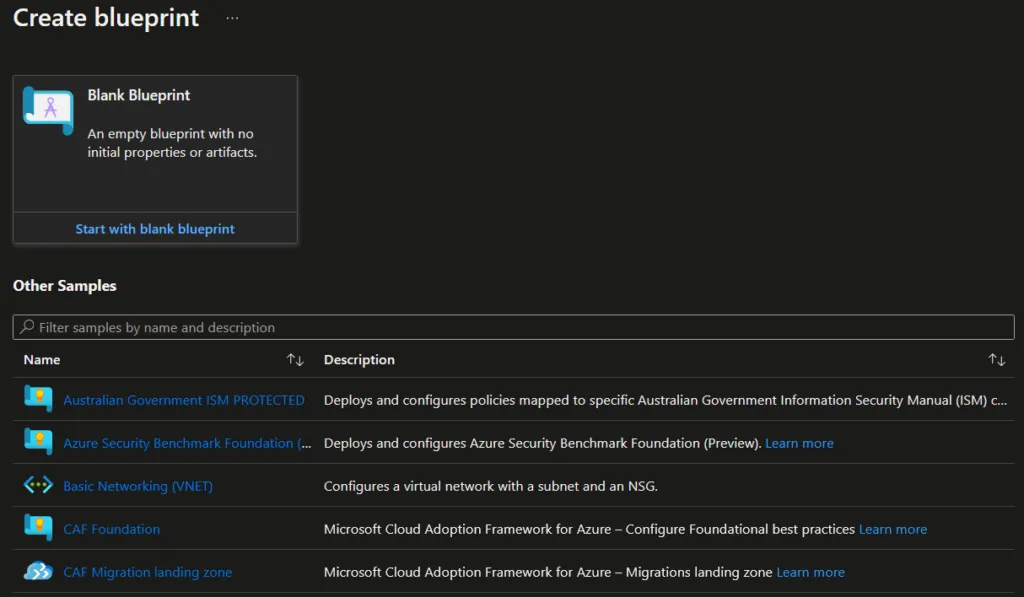1024x597 pixels.
Task: Click the CAF Foundation icon
Action: 38,528
